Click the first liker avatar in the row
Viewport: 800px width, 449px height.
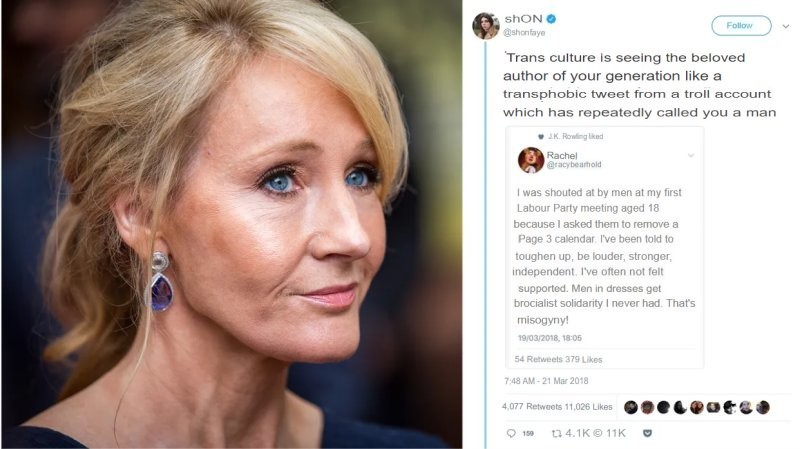(x=631, y=407)
